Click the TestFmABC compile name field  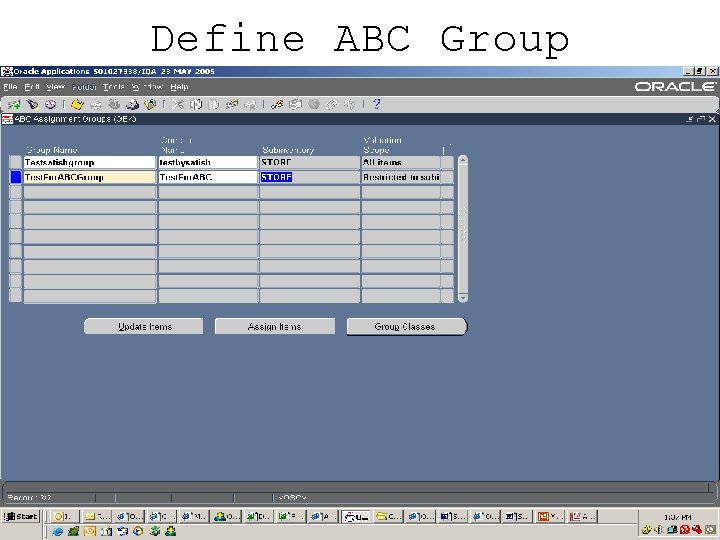[208, 177]
